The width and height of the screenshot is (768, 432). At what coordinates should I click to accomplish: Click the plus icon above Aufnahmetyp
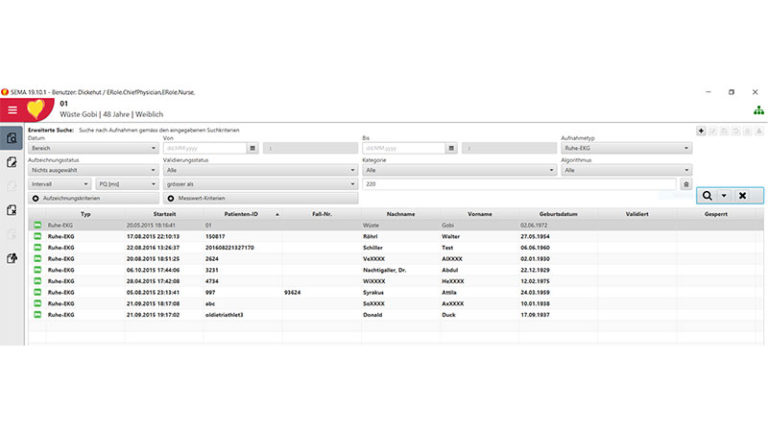[x=700, y=131]
